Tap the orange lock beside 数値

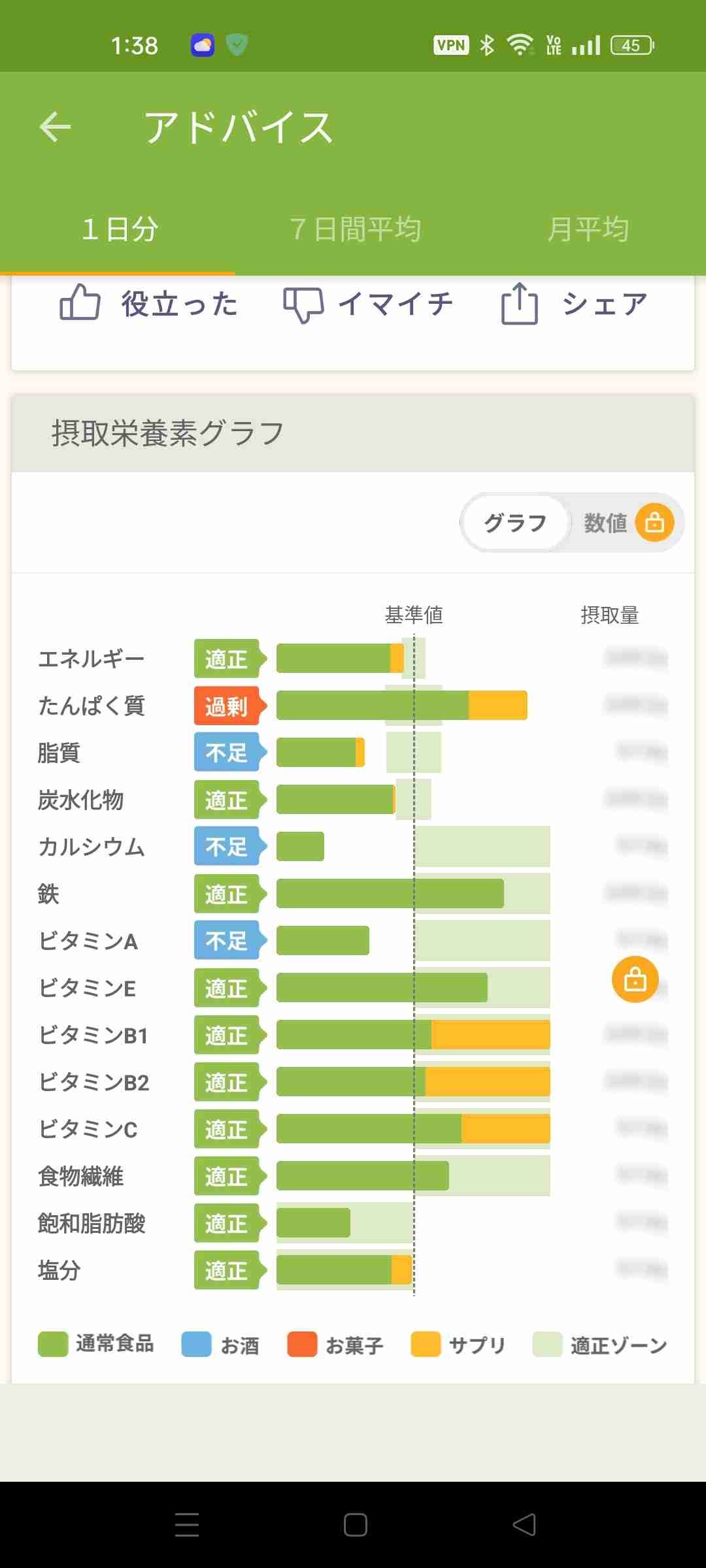654,523
